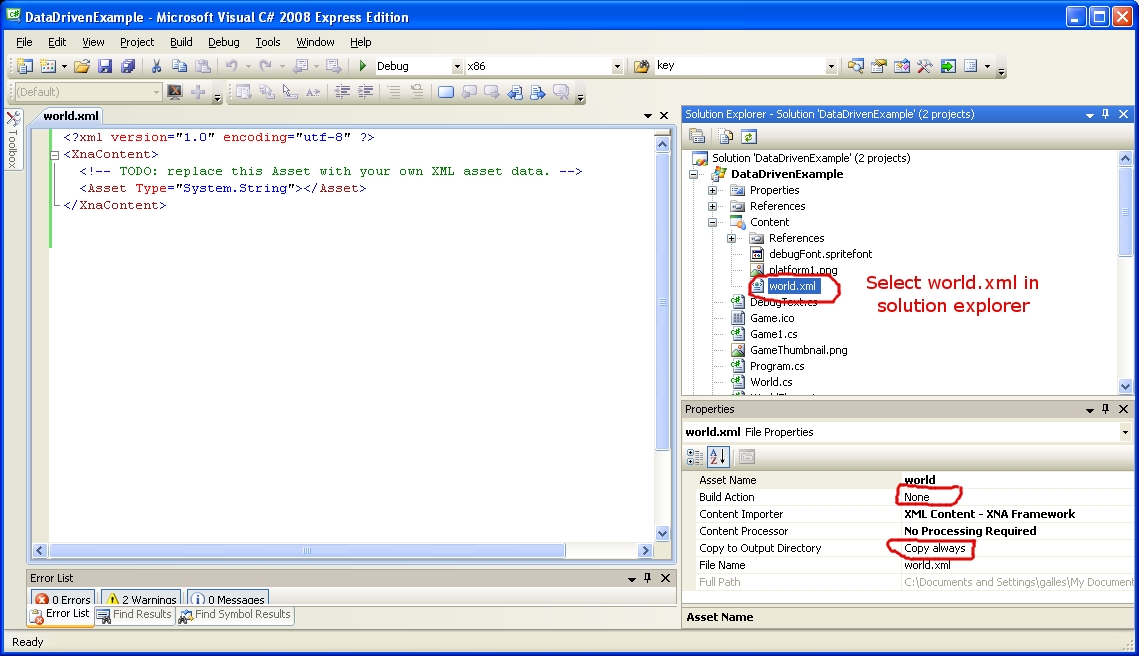This screenshot has width=1139, height=656.
Task: Open the Tools menu
Action: pos(267,42)
